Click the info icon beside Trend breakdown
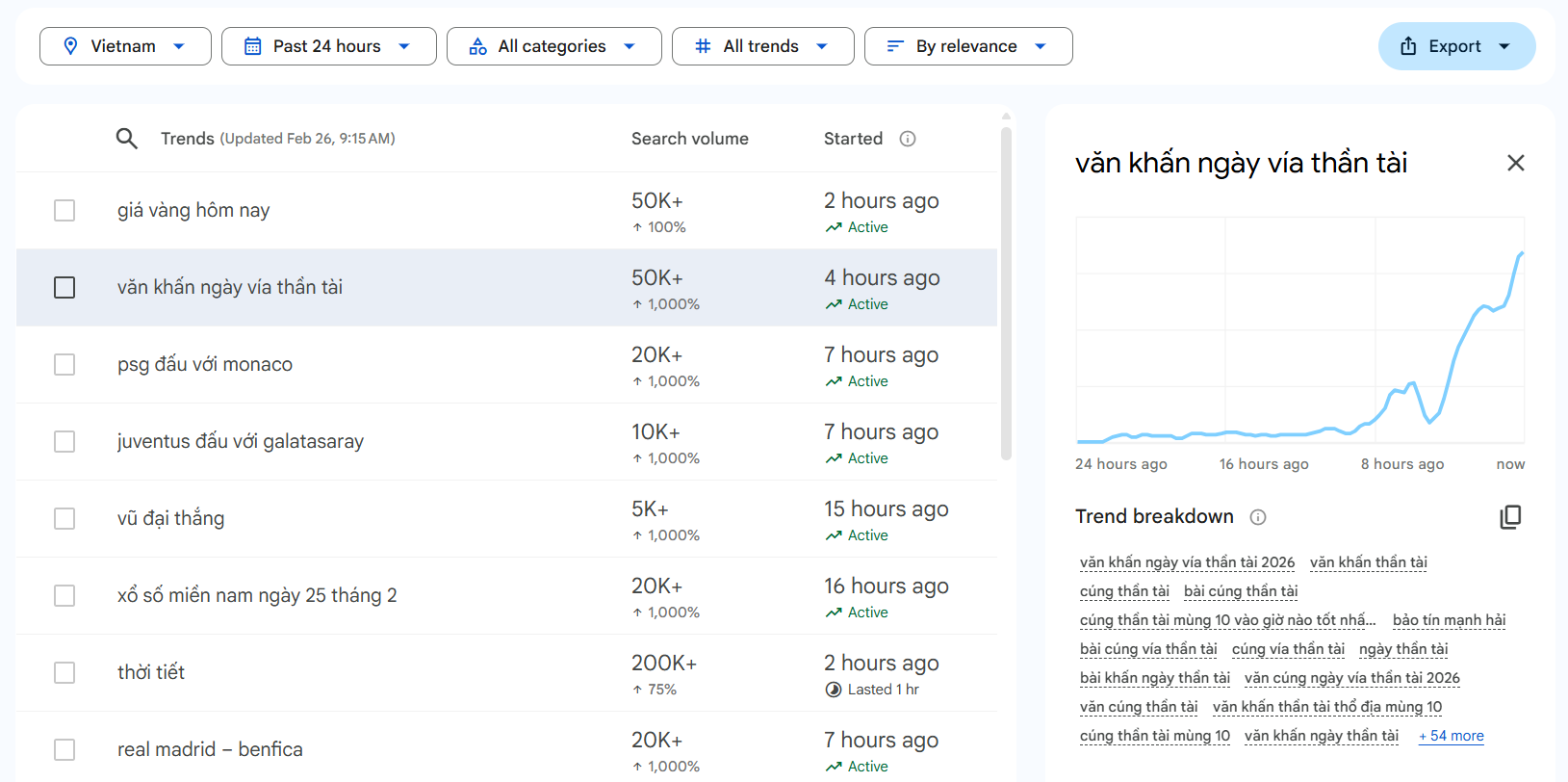 [1258, 517]
